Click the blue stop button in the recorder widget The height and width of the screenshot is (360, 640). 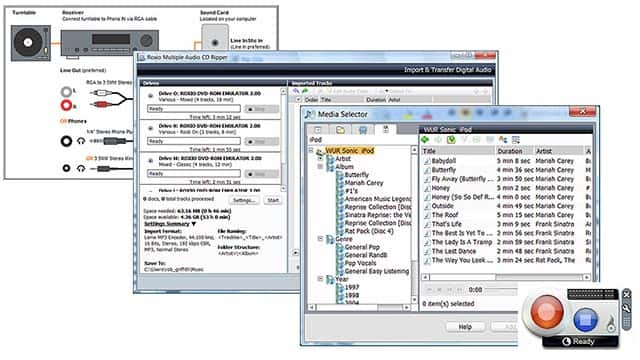[x=585, y=320]
